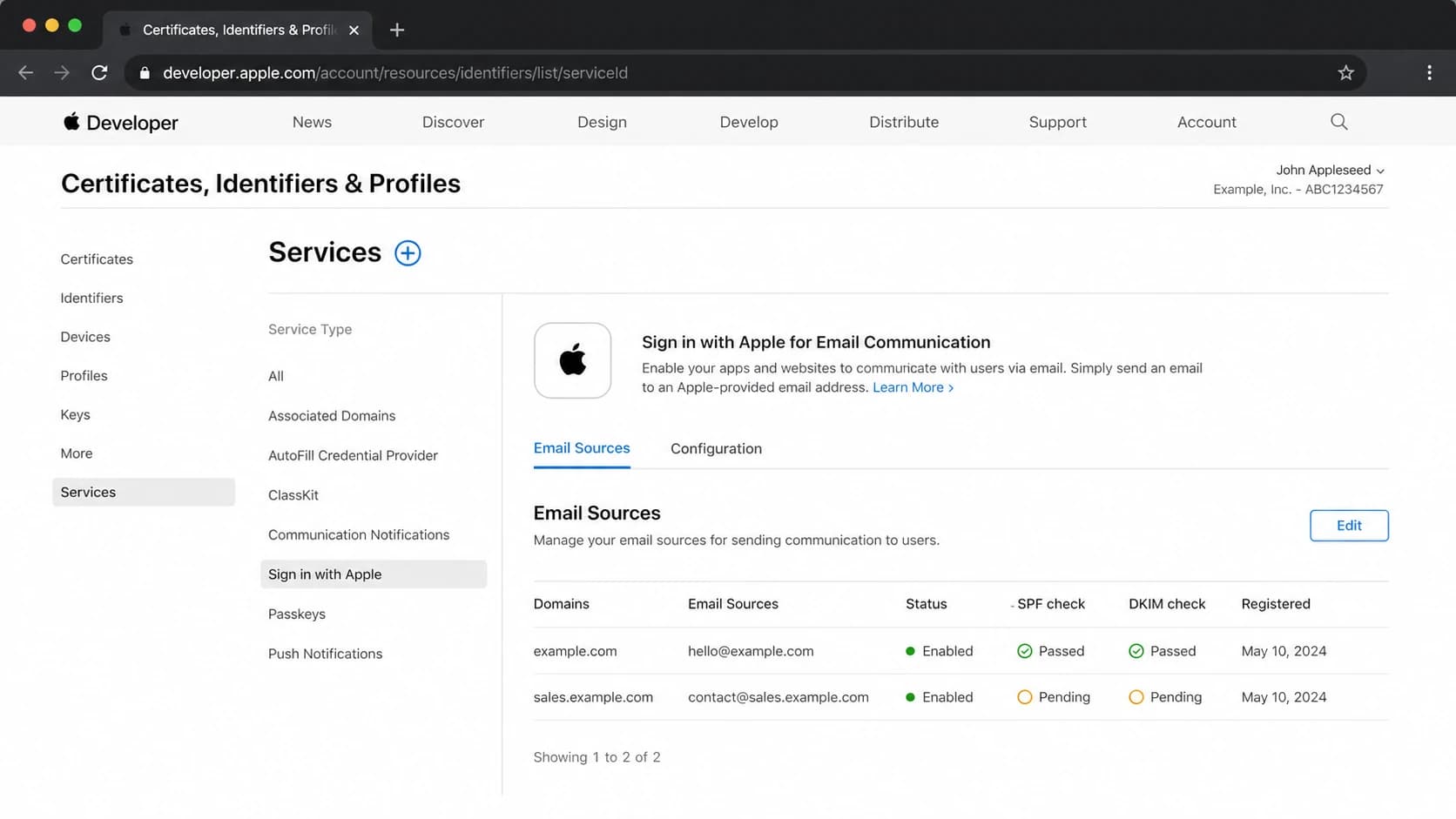Open the Design menu
This screenshot has width=1456, height=819.
point(602,122)
